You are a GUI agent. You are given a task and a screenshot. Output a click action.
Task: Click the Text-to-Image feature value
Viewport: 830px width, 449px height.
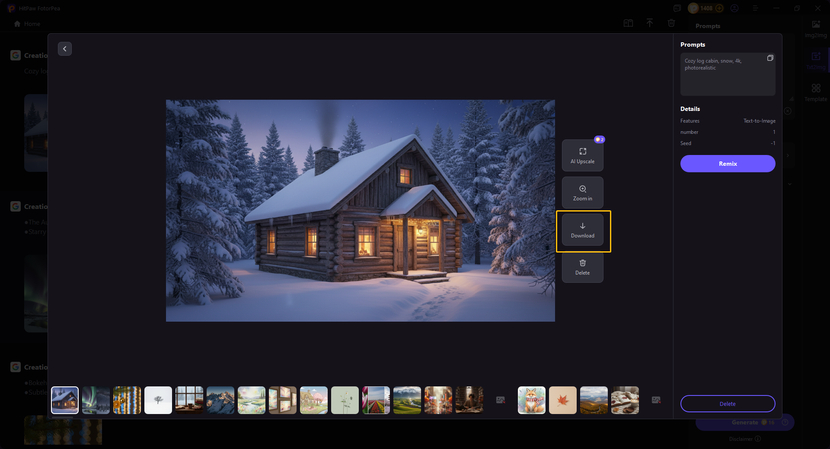(759, 121)
